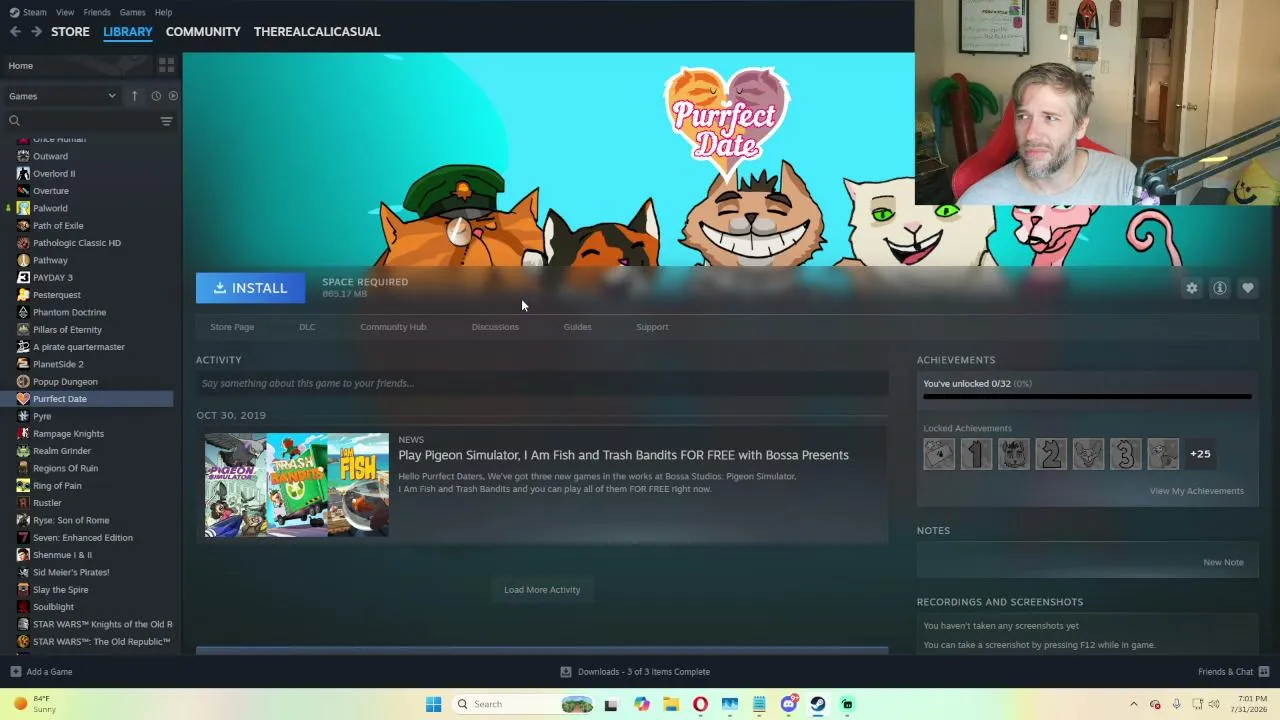Screen dimensions: 1280x720
Task: Open game settings gear for Purrfect Date
Action: [1192, 288]
